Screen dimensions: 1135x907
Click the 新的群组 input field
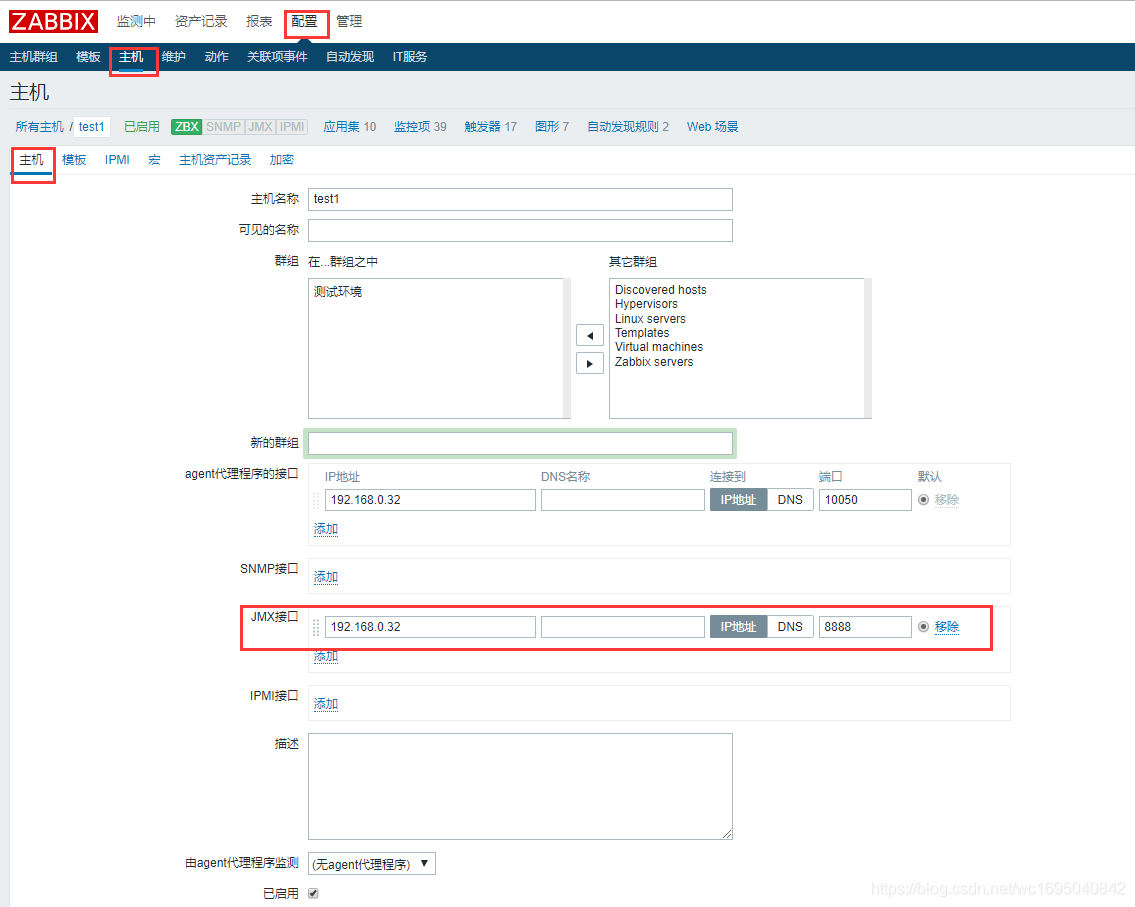[520, 443]
